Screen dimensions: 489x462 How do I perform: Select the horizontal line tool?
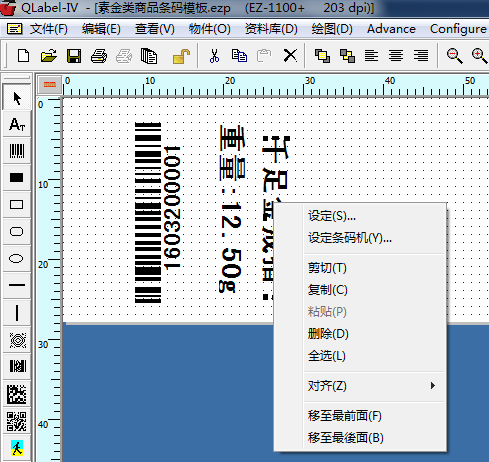click(17, 285)
